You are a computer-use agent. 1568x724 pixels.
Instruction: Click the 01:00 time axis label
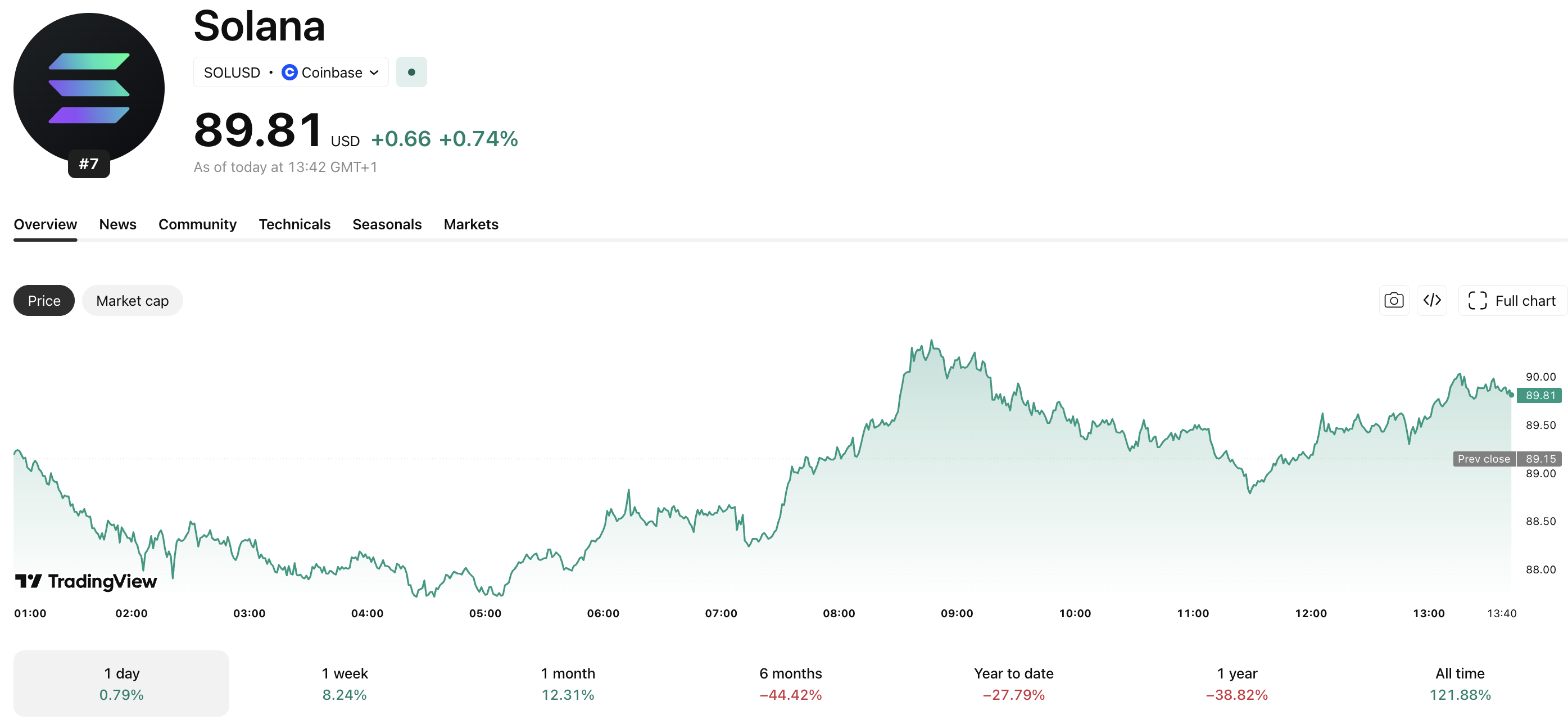30,614
